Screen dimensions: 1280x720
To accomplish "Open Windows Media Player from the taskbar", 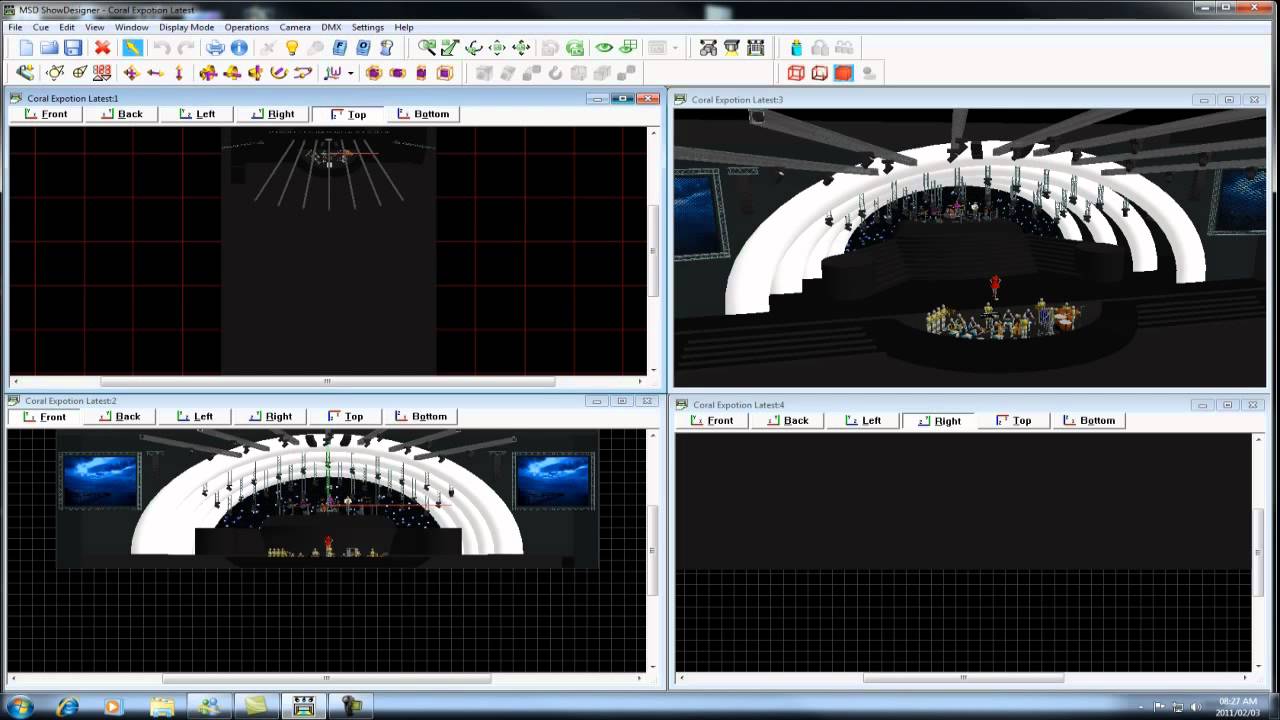I will click(112, 706).
